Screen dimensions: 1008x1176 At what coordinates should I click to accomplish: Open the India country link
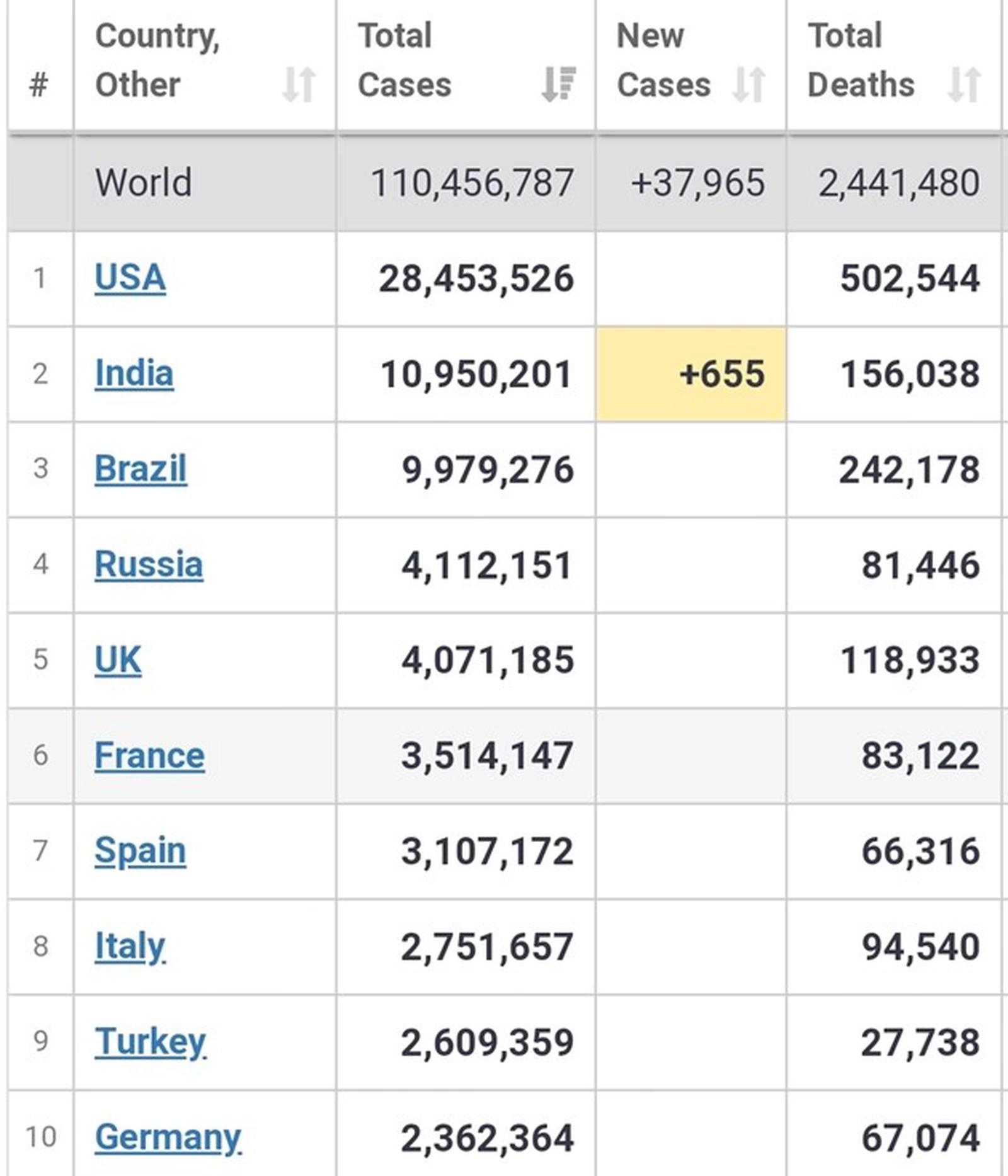pos(134,374)
